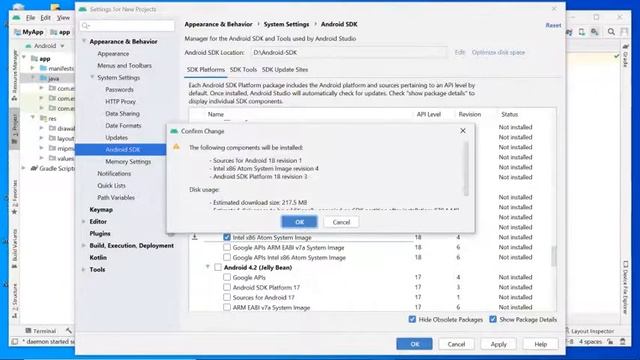Select HTTP Proxy settings
Image resolution: width=640 pixels, height=360 pixels.
pyautogui.click(x=120, y=101)
